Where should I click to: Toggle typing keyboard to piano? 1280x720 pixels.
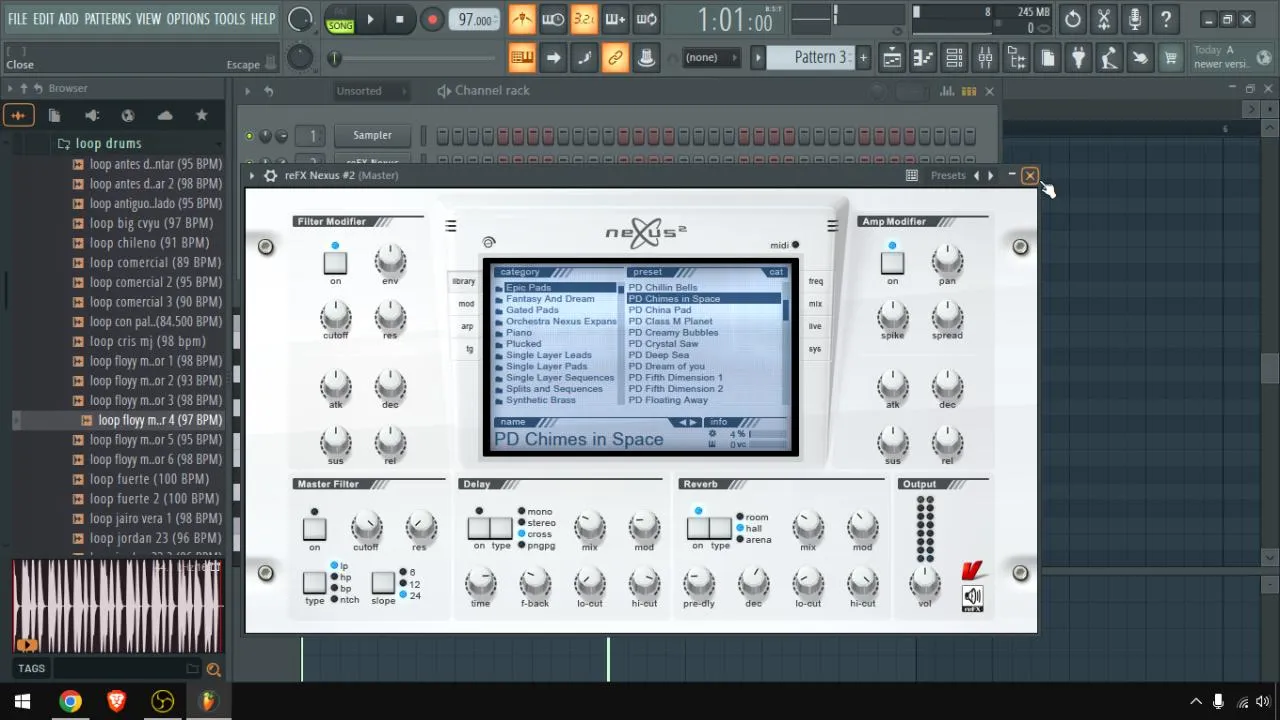click(522, 58)
